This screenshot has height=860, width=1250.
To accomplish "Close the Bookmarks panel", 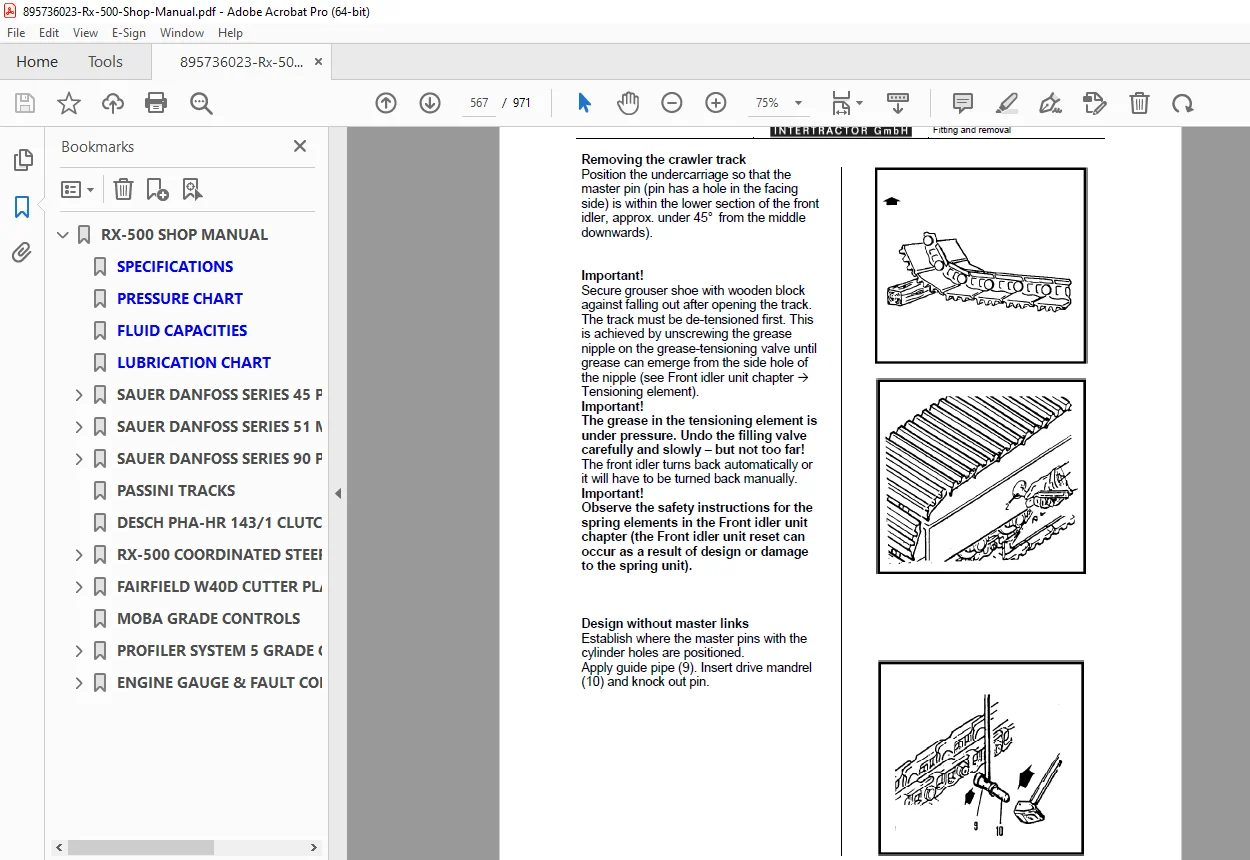I will (x=300, y=146).
